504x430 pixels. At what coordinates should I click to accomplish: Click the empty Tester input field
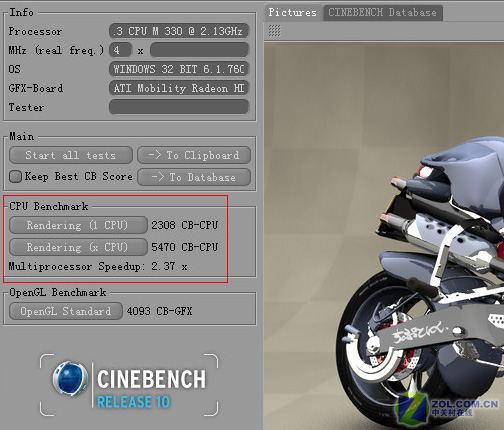[x=179, y=107]
